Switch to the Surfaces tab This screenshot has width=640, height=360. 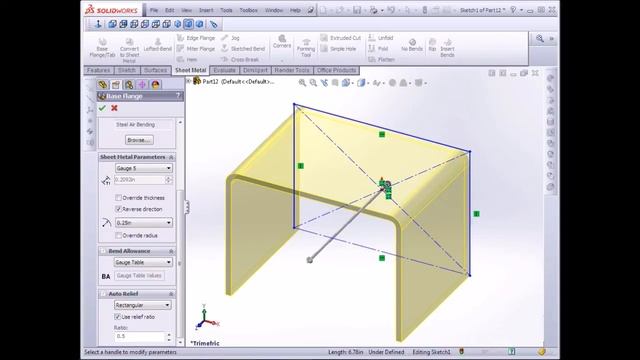tap(156, 70)
